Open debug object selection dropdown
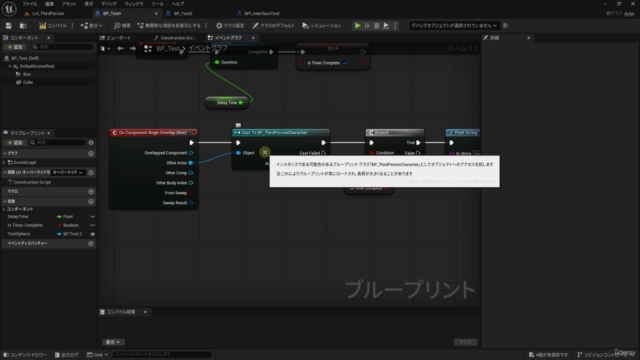 click(x=454, y=26)
